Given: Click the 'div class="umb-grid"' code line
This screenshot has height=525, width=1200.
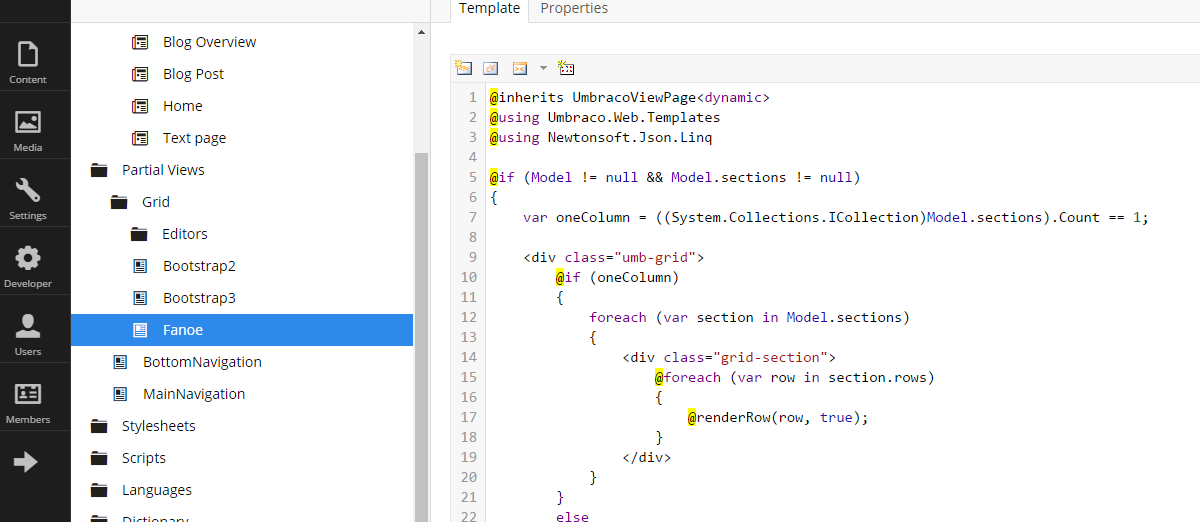Looking at the screenshot, I should tap(613, 257).
